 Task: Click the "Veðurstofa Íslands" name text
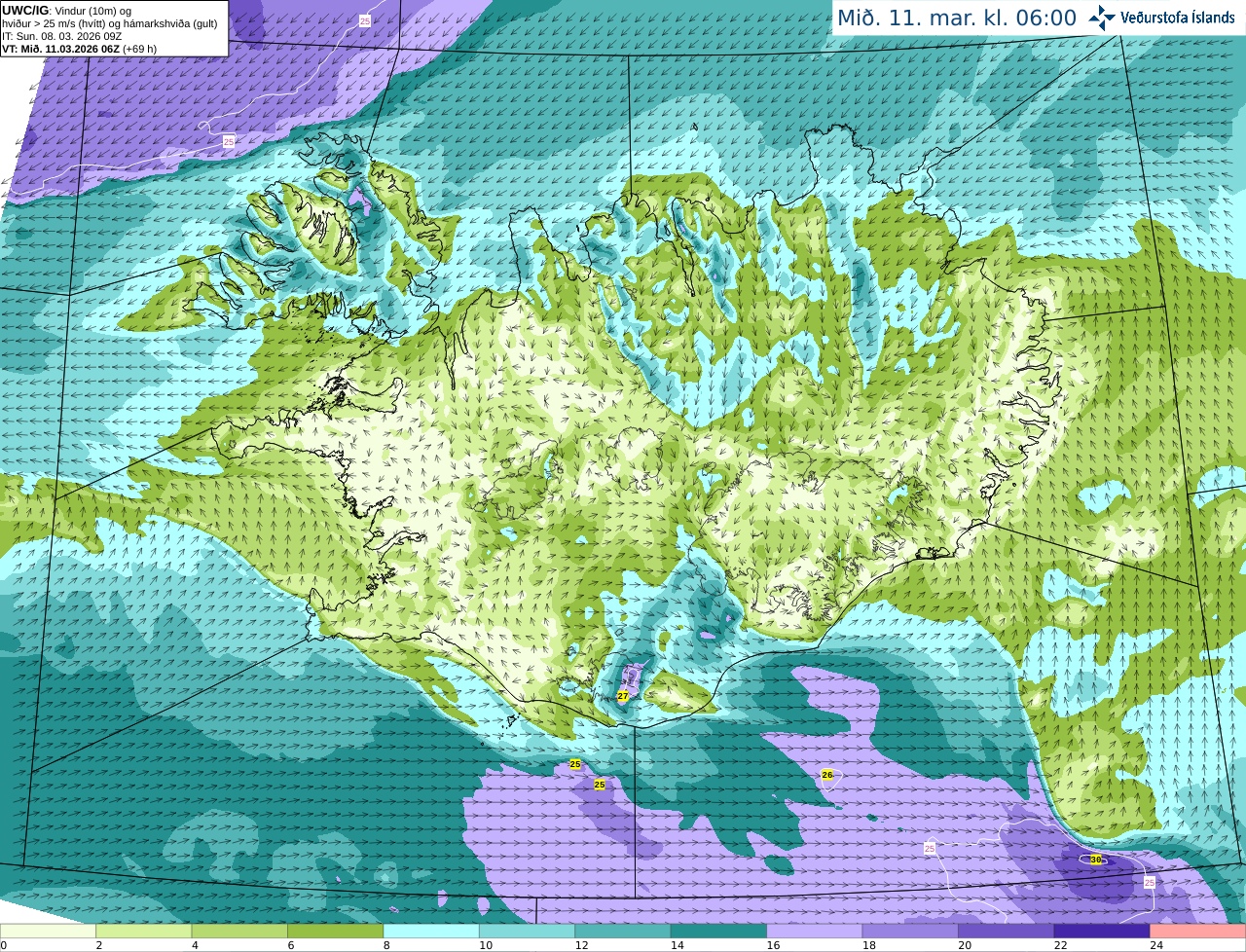coord(1178,18)
